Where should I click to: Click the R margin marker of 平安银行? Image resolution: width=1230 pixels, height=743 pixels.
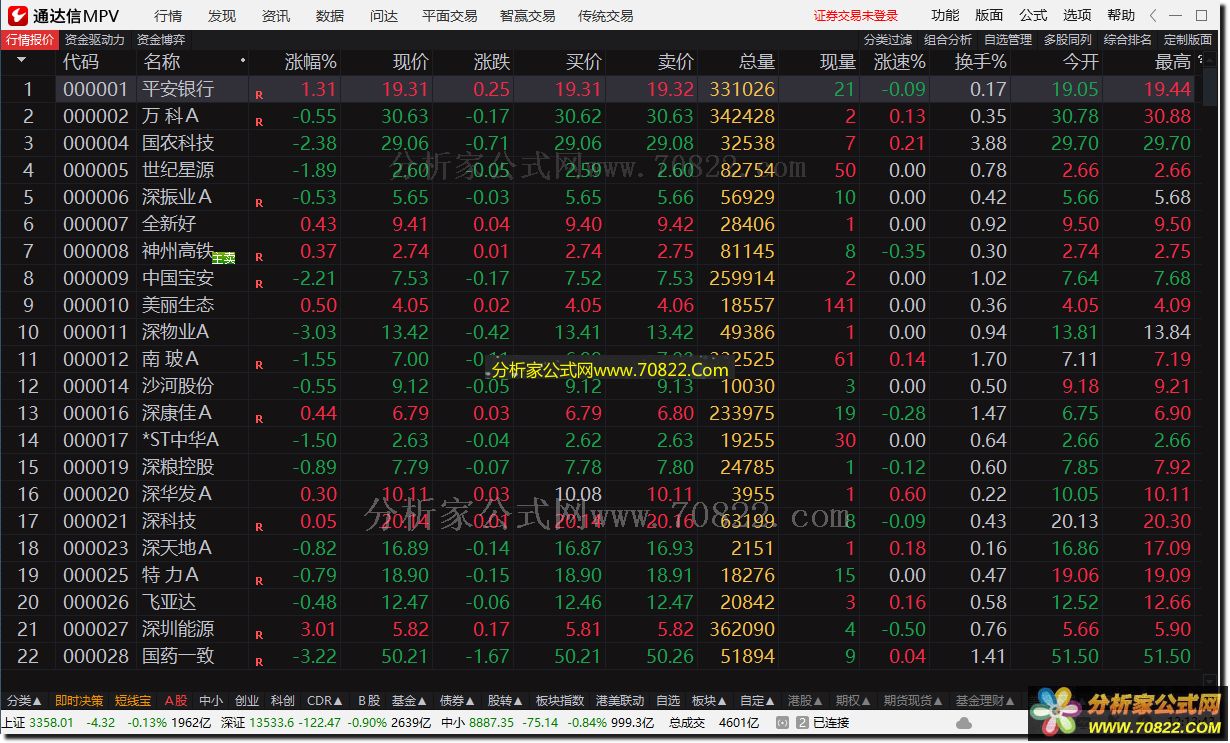click(x=259, y=95)
